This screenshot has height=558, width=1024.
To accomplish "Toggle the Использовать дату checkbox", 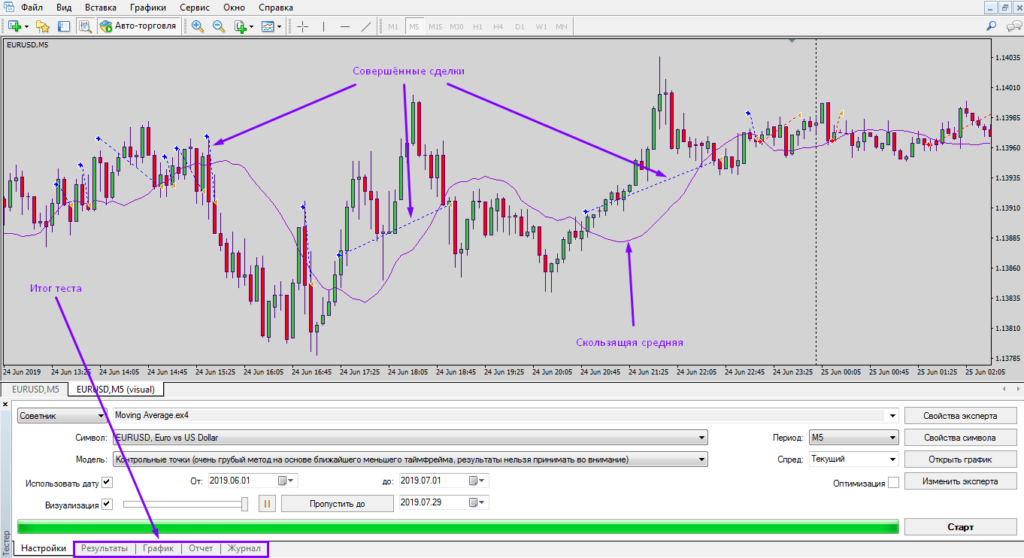I will point(107,483).
